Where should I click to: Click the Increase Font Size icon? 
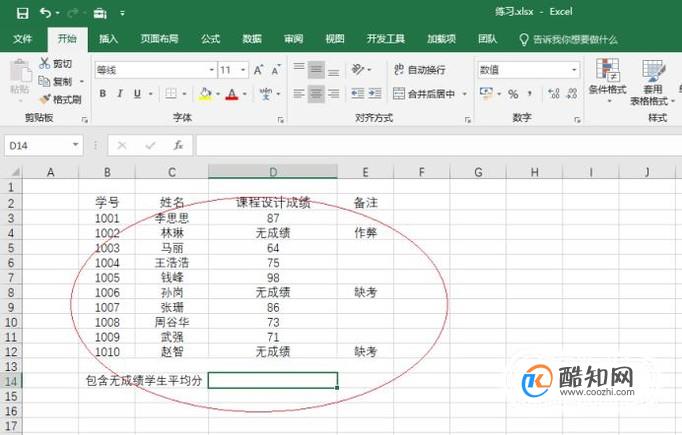pyautogui.click(x=258, y=70)
